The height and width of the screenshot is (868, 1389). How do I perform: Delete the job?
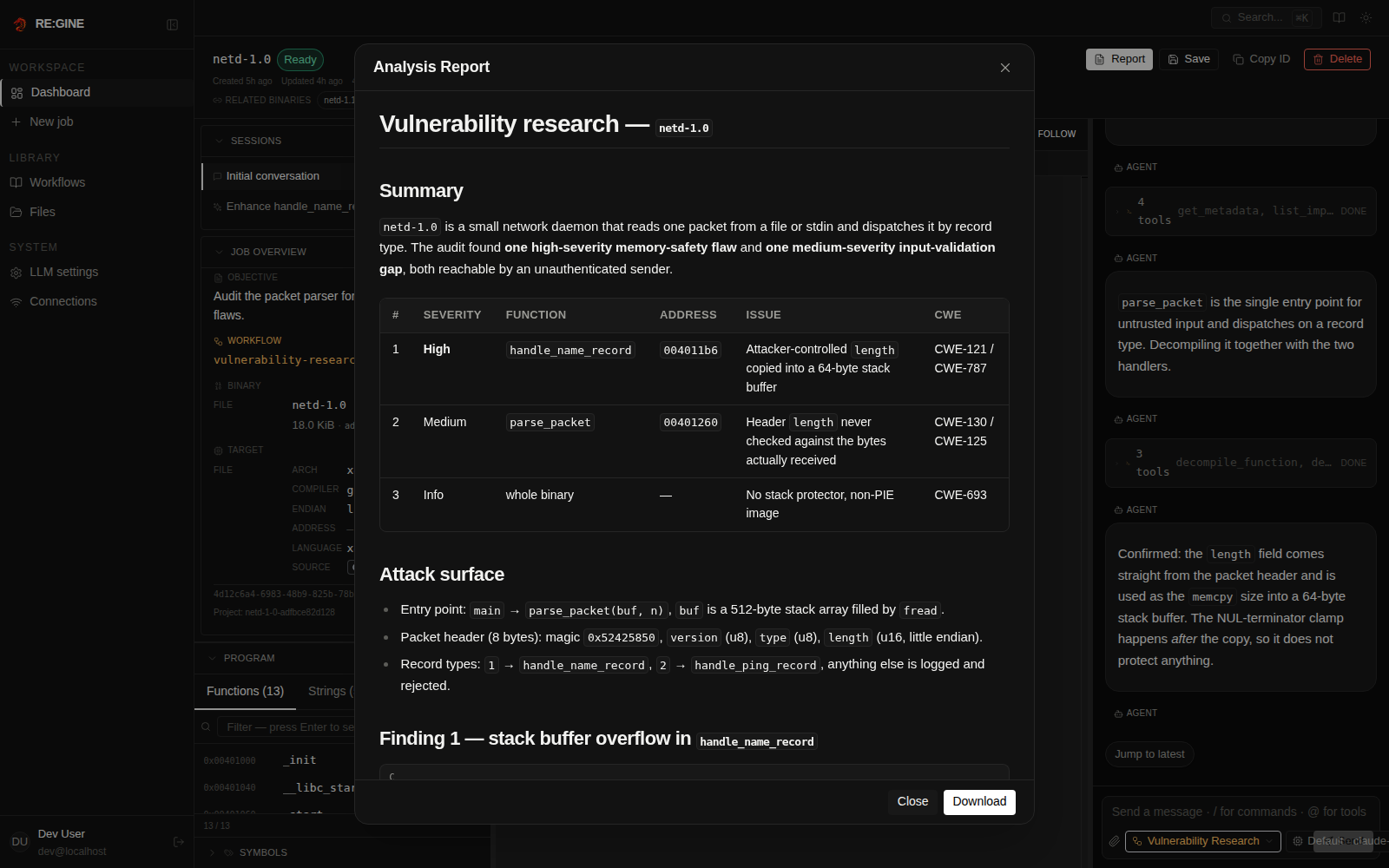coord(1337,59)
